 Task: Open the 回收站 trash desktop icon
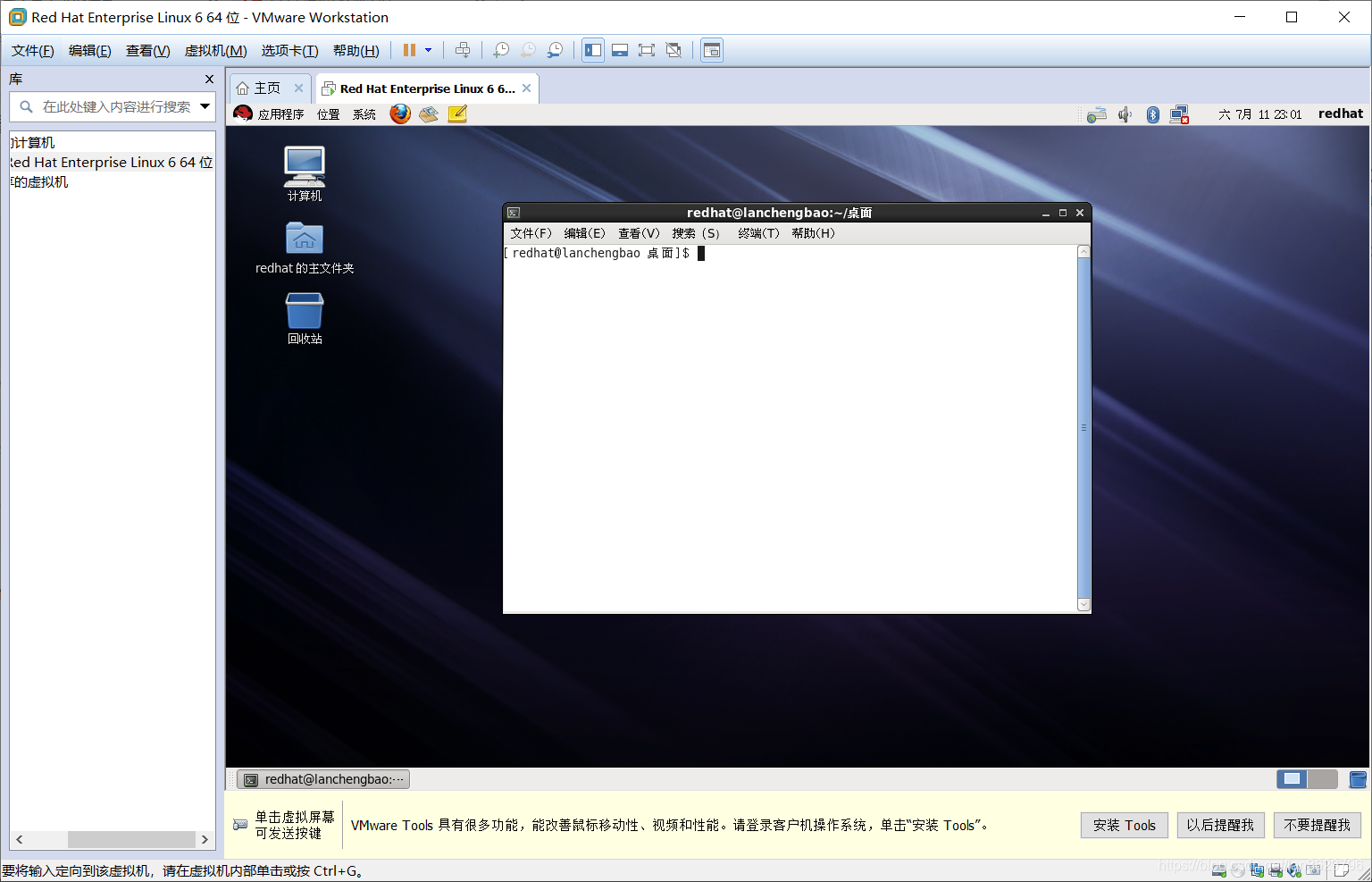click(x=305, y=319)
